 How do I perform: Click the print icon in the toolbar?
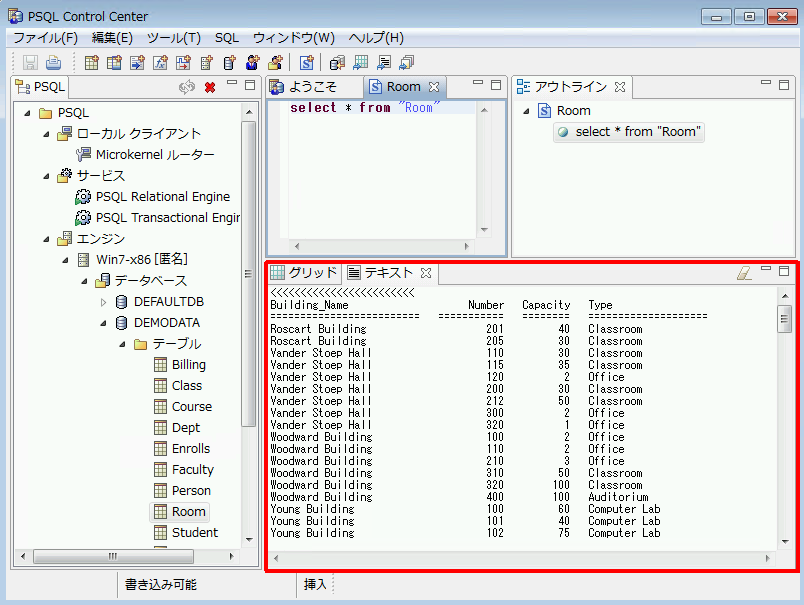tap(54, 63)
